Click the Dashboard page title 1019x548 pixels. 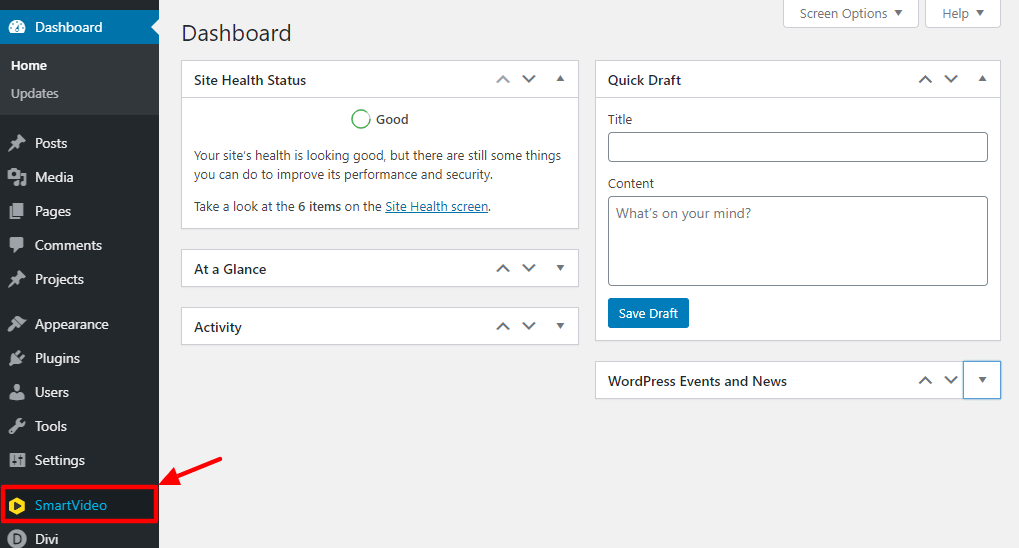[237, 33]
